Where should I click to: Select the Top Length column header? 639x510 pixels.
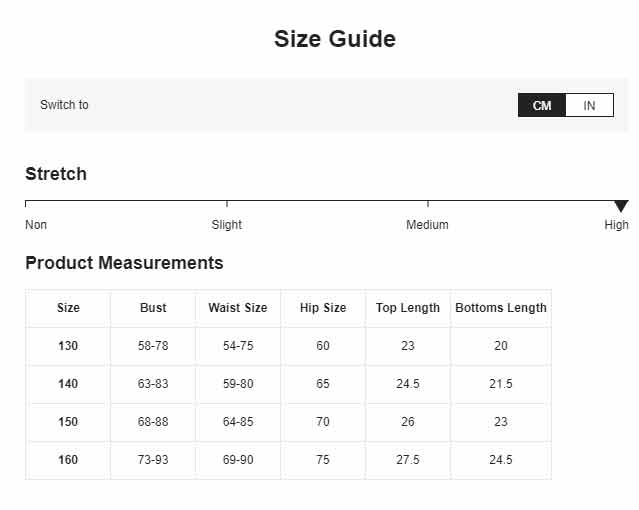click(x=408, y=308)
